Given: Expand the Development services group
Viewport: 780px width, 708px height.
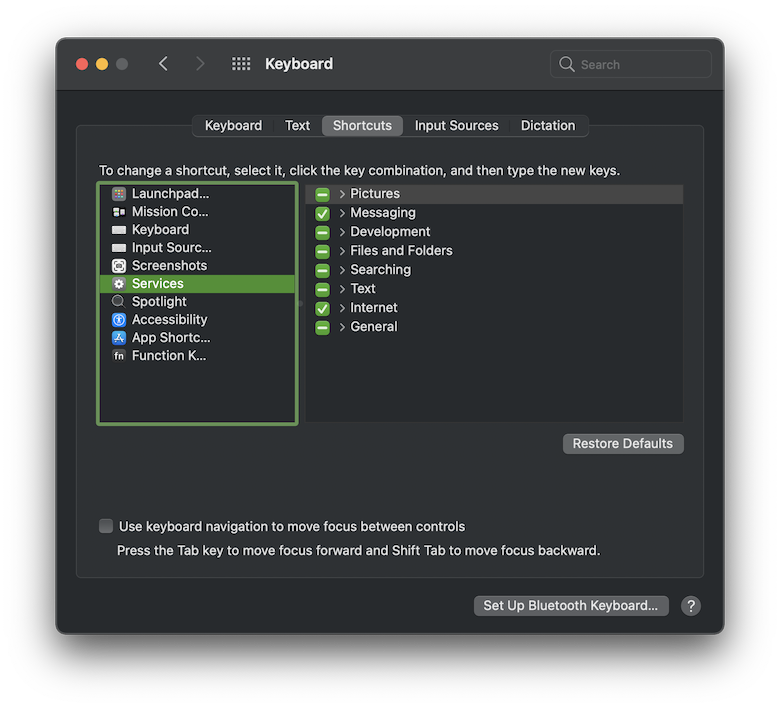Looking at the screenshot, I should pos(342,232).
